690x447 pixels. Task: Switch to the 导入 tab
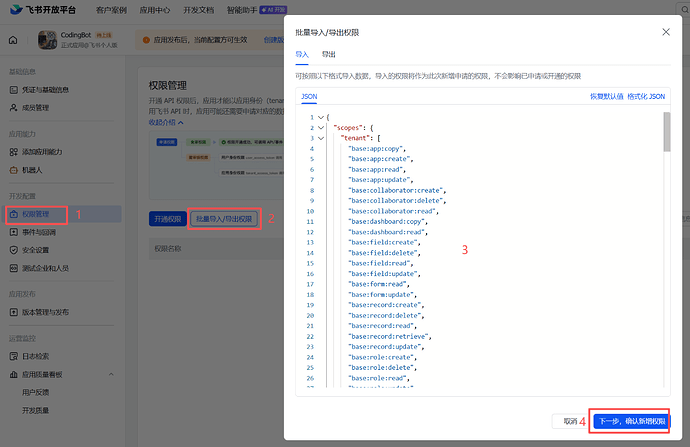(302, 55)
